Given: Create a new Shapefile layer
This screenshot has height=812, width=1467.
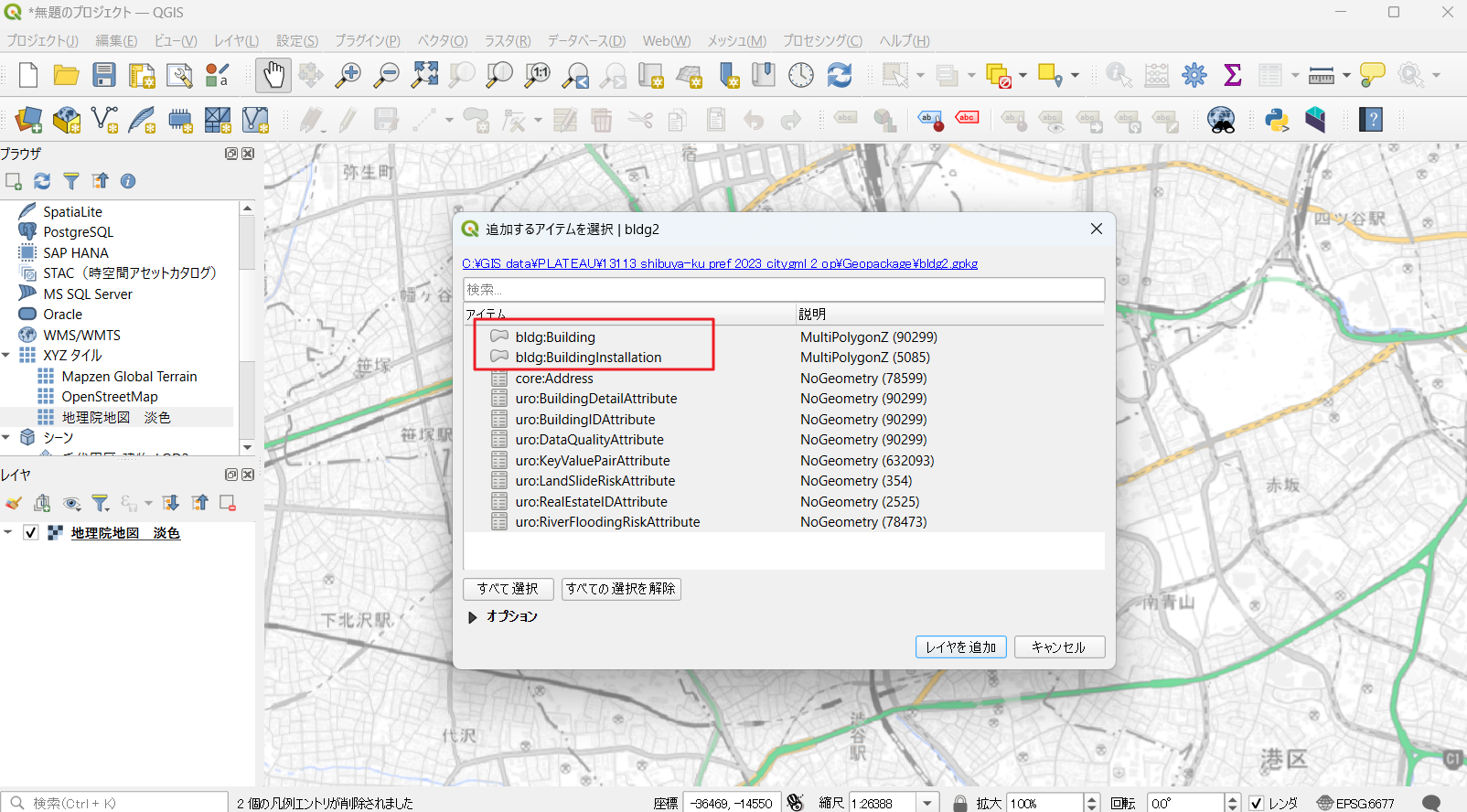Looking at the screenshot, I should [x=104, y=120].
